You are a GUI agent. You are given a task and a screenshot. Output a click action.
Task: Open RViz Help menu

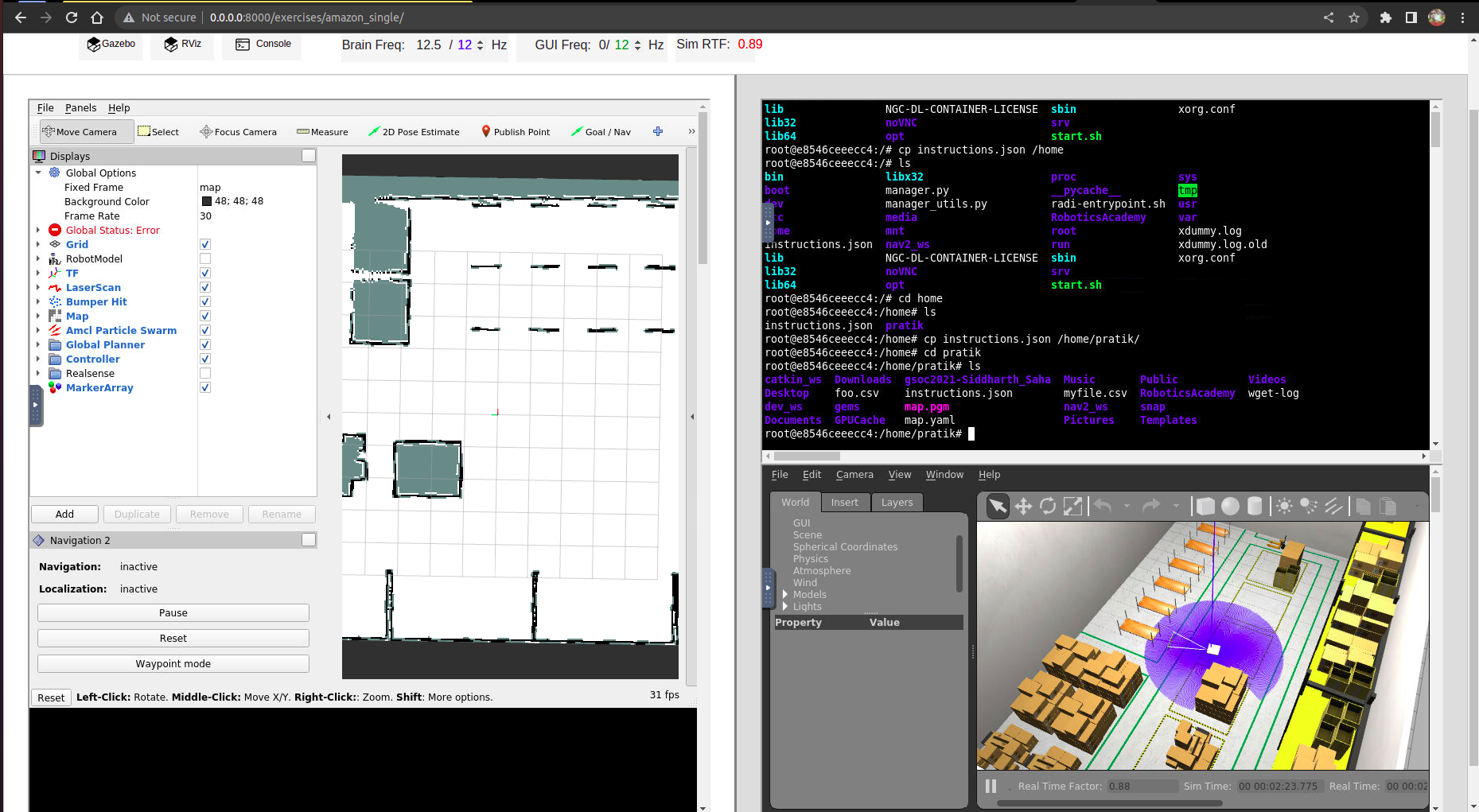pos(119,108)
